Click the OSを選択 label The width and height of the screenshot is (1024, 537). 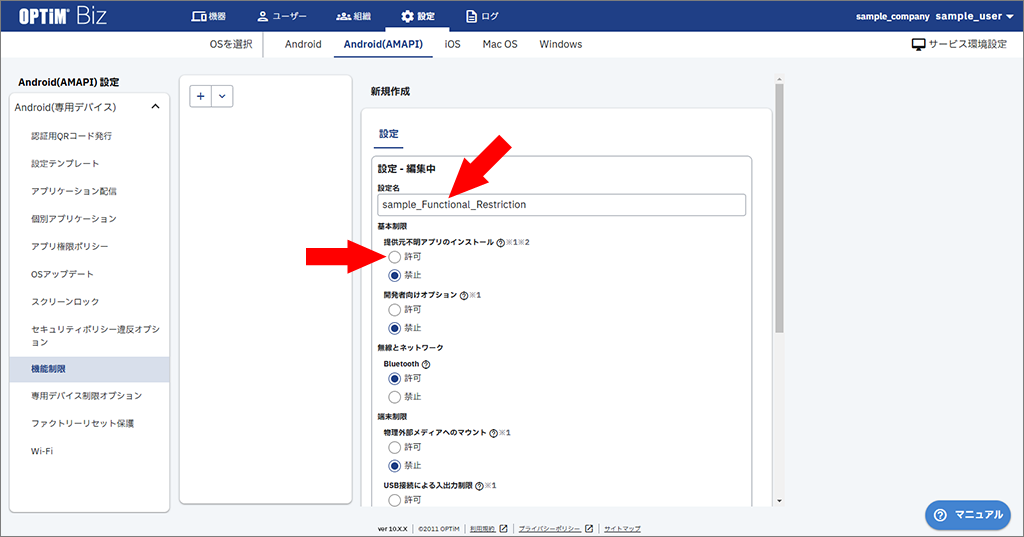coord(231,44)
